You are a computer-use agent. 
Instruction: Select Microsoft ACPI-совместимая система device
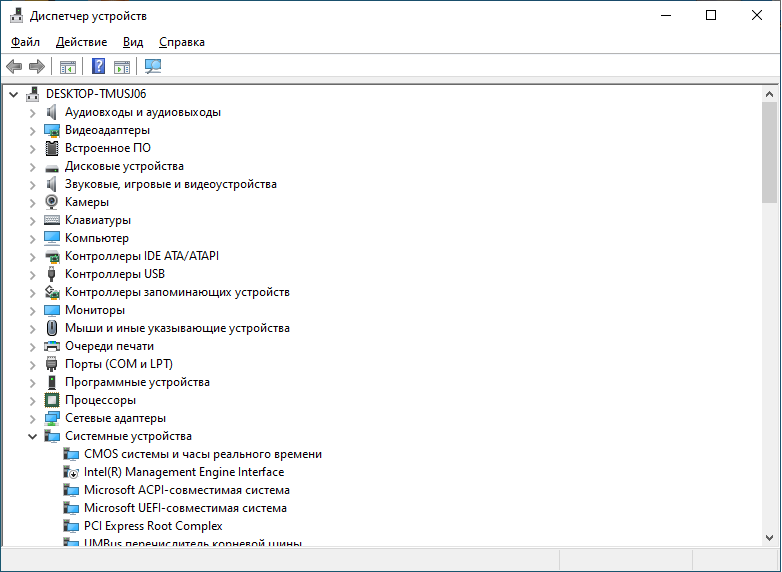pyautogui.click(x=187, y=490)
